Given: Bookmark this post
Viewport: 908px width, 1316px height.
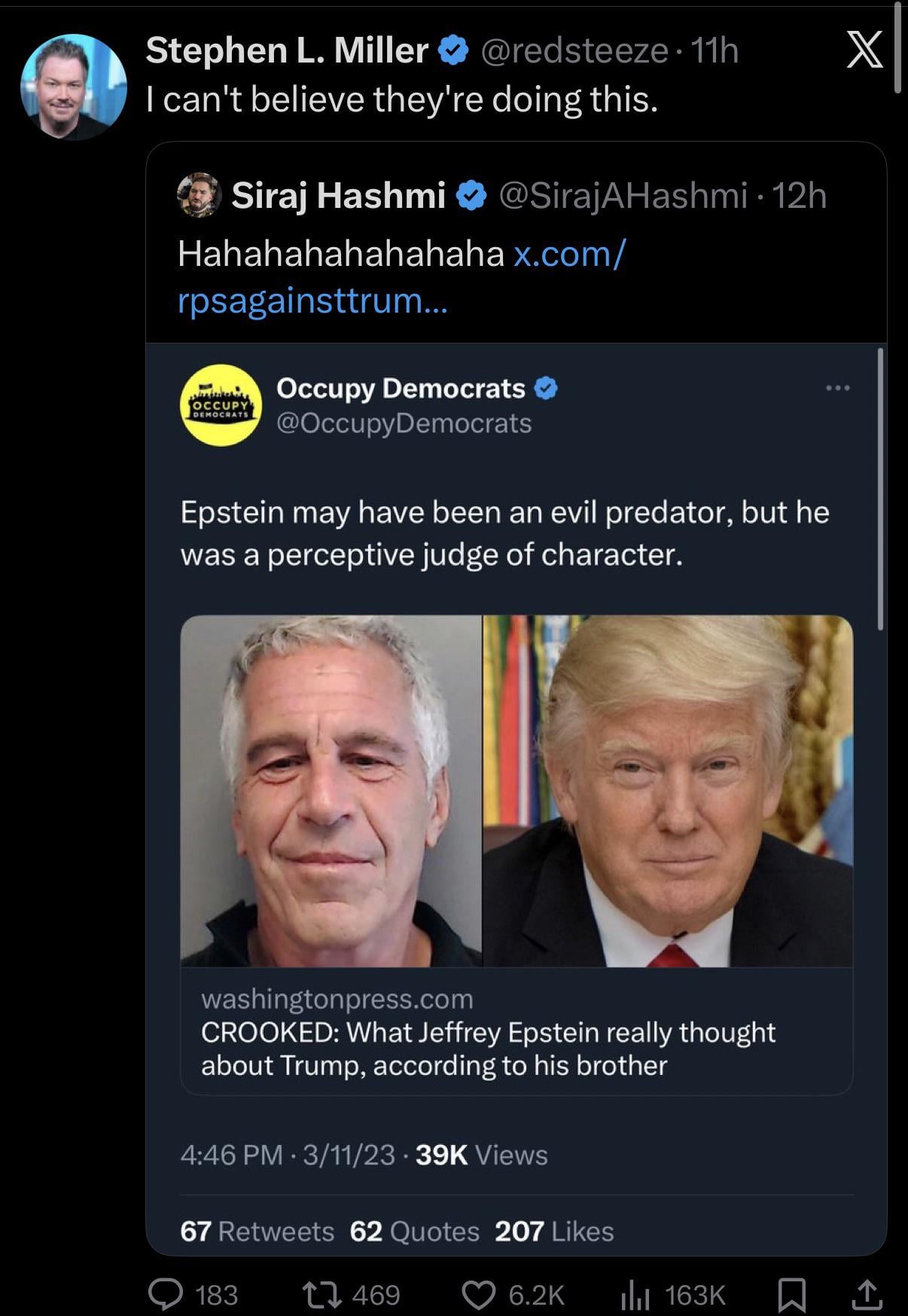Looking at the screenshot, I should point(791,1294).
